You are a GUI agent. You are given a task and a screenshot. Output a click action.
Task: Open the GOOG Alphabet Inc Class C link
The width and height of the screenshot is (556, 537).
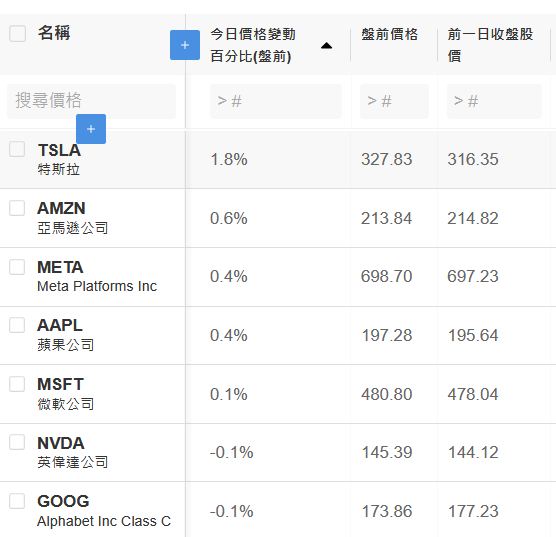point(104,511)
